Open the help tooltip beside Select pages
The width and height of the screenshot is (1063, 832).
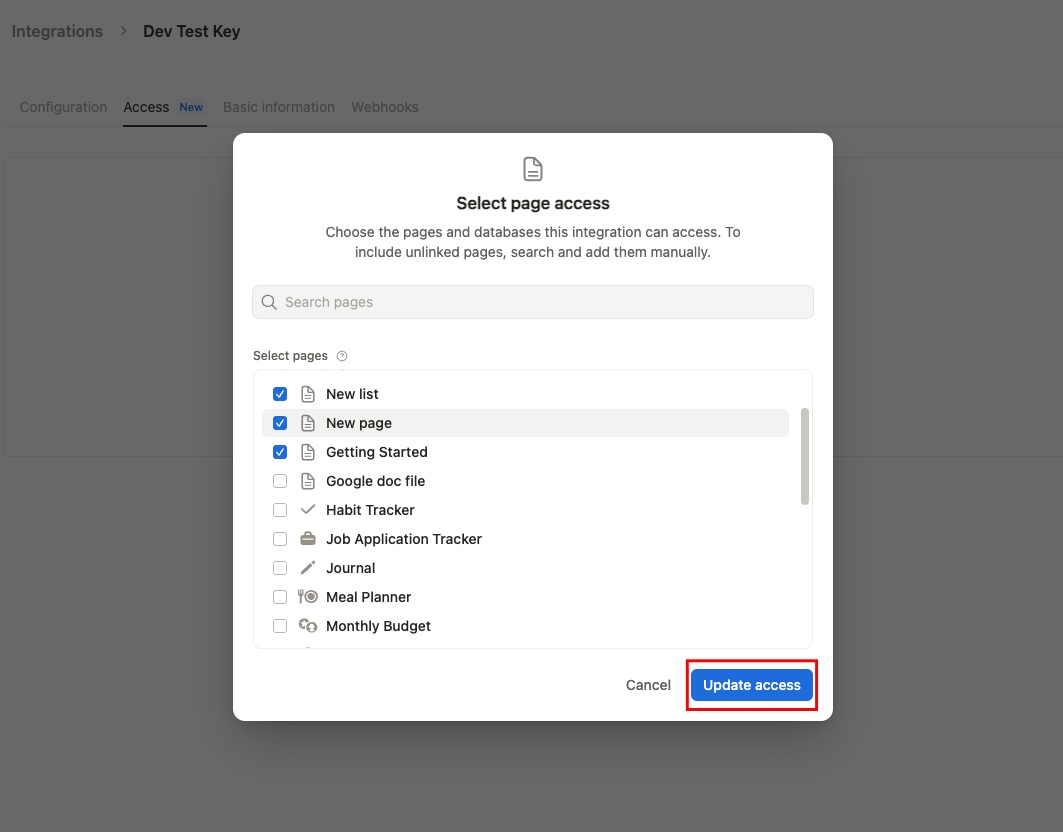tap(341, 355)
